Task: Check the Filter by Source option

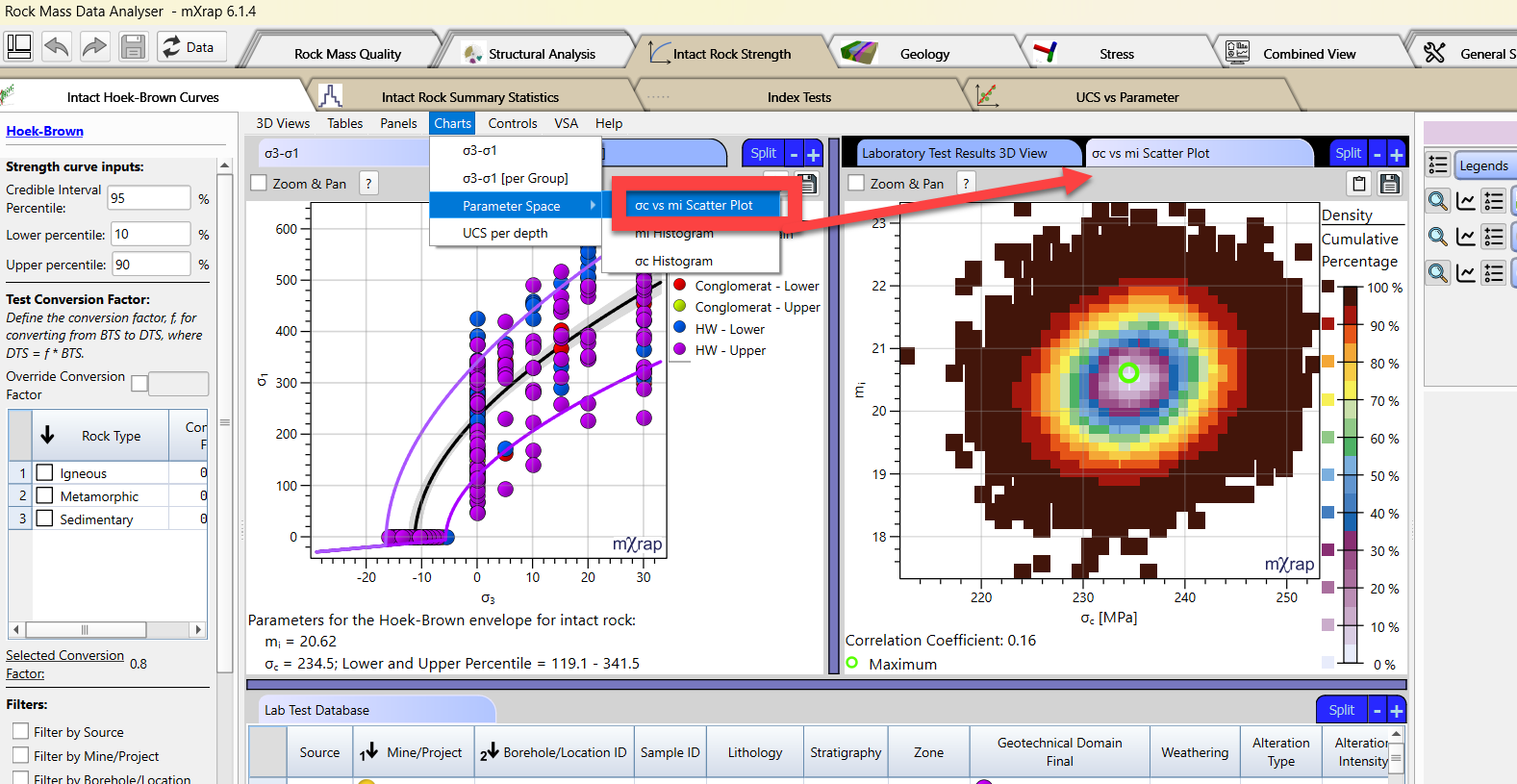Action: click(21, 731)
